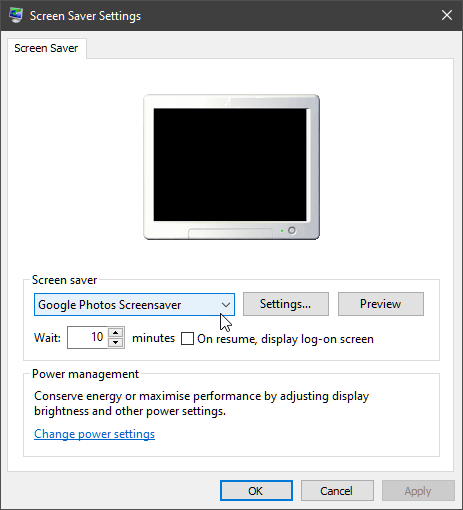This screenshot has width=463, height=510.
Task: Click the Screen Saver Settings title text
Action: [x=85, y=16]
